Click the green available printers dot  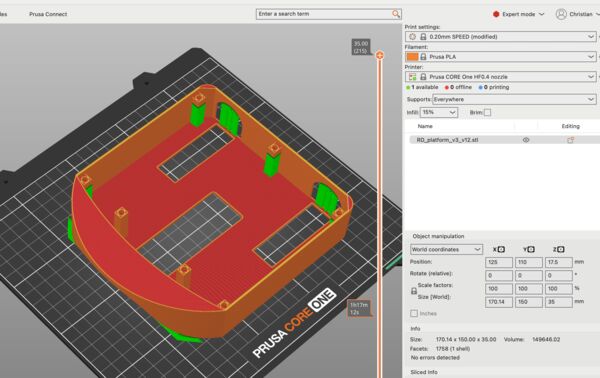[x=408, y=88]
